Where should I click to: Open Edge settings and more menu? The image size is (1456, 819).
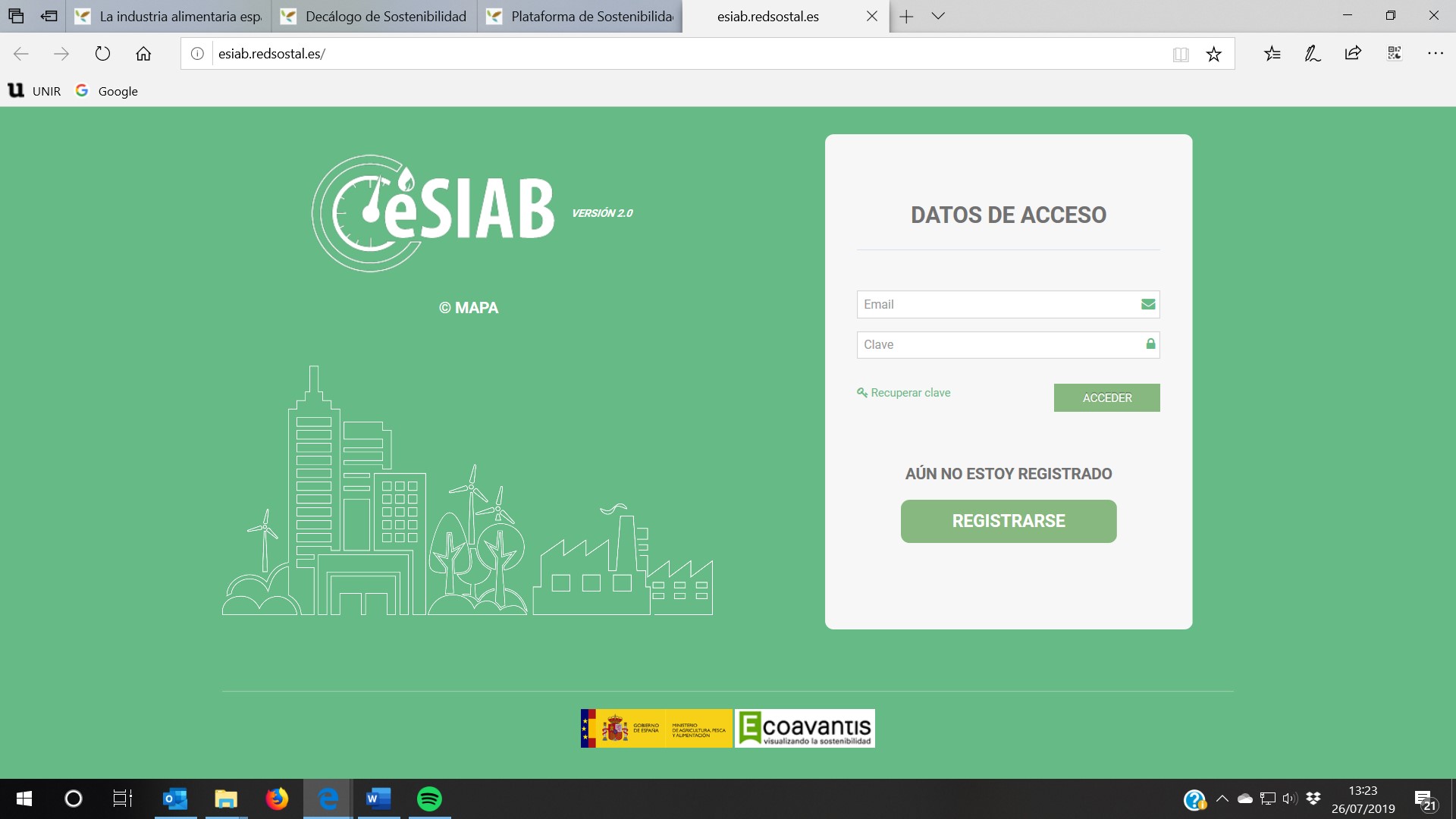click(1435, 54)
